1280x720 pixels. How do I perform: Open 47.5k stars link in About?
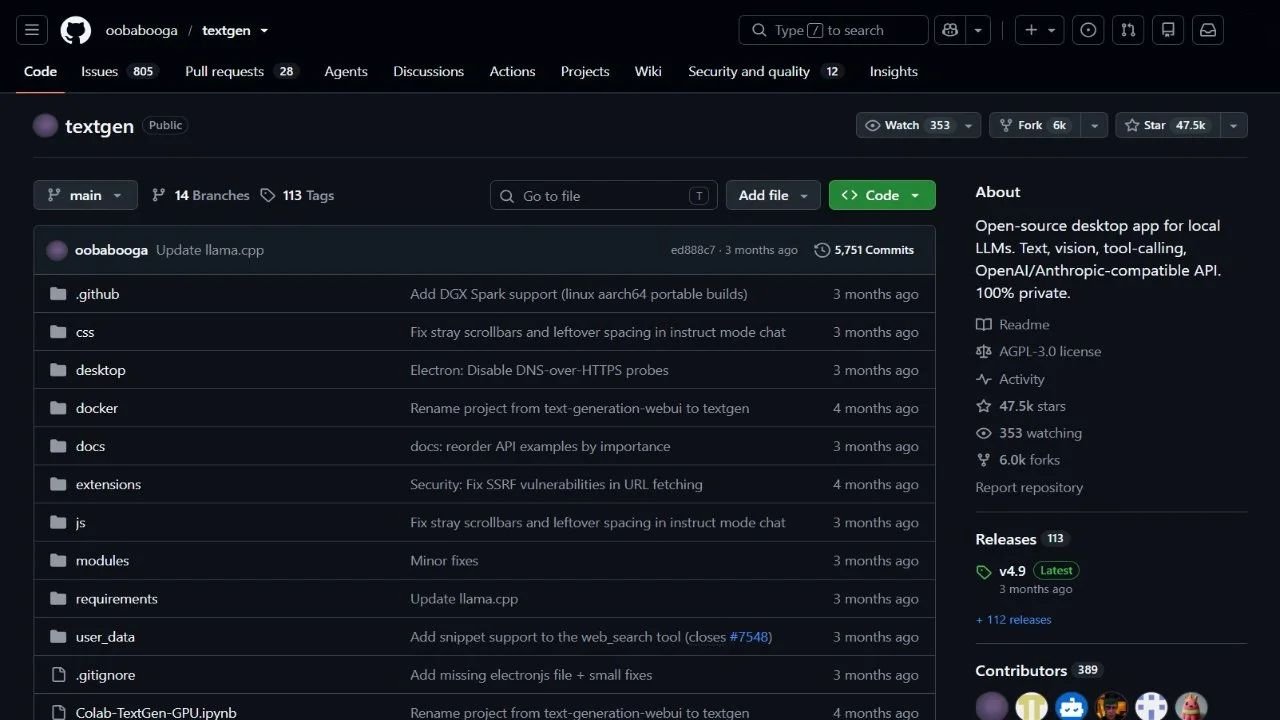(1032, 406)
